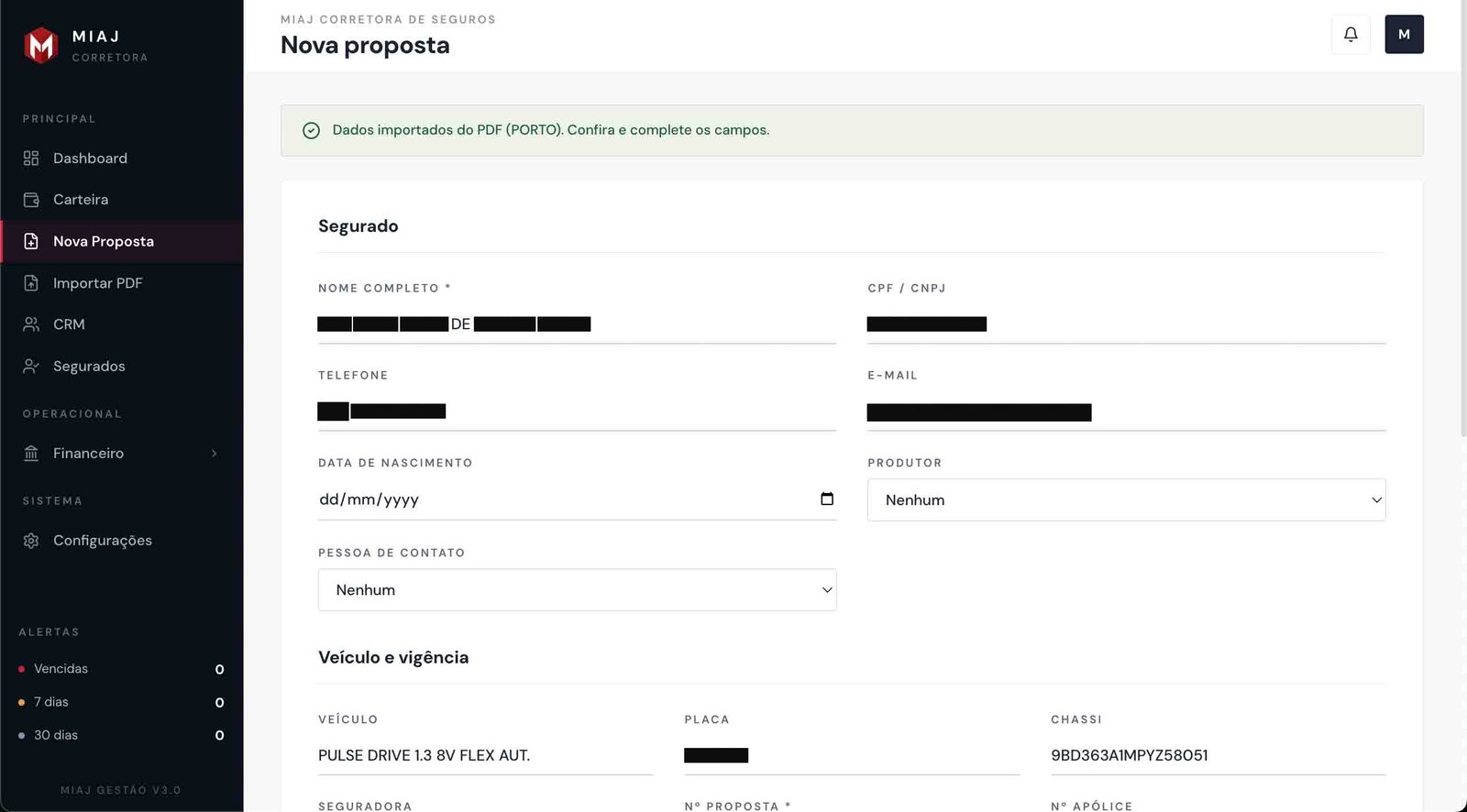Click the Dashboard grid icon in sidebar
Screen dimensions: 1467x812
[x=31, y=159]
